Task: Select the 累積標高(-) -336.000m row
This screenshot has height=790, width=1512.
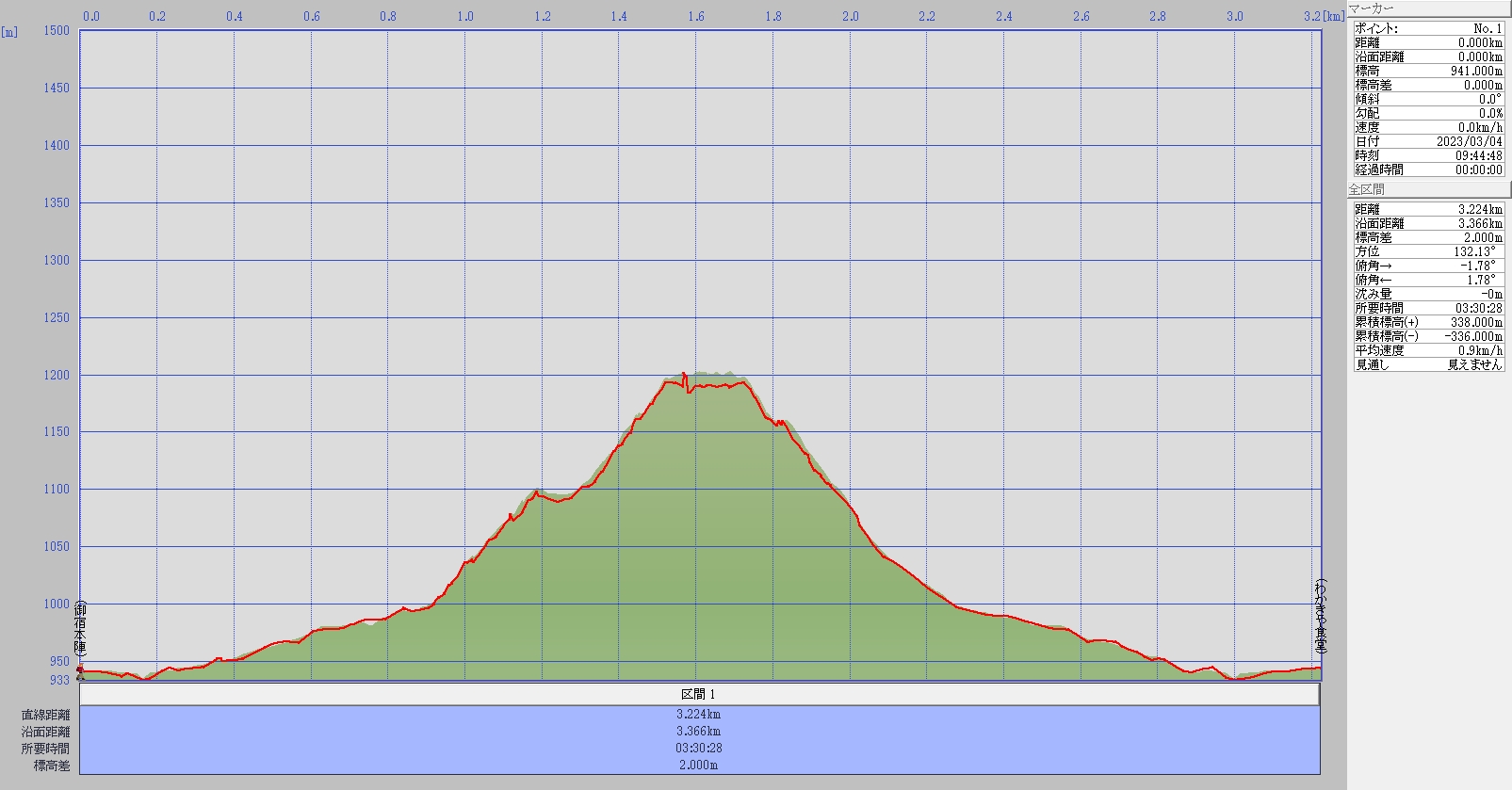Action: 1428,336
